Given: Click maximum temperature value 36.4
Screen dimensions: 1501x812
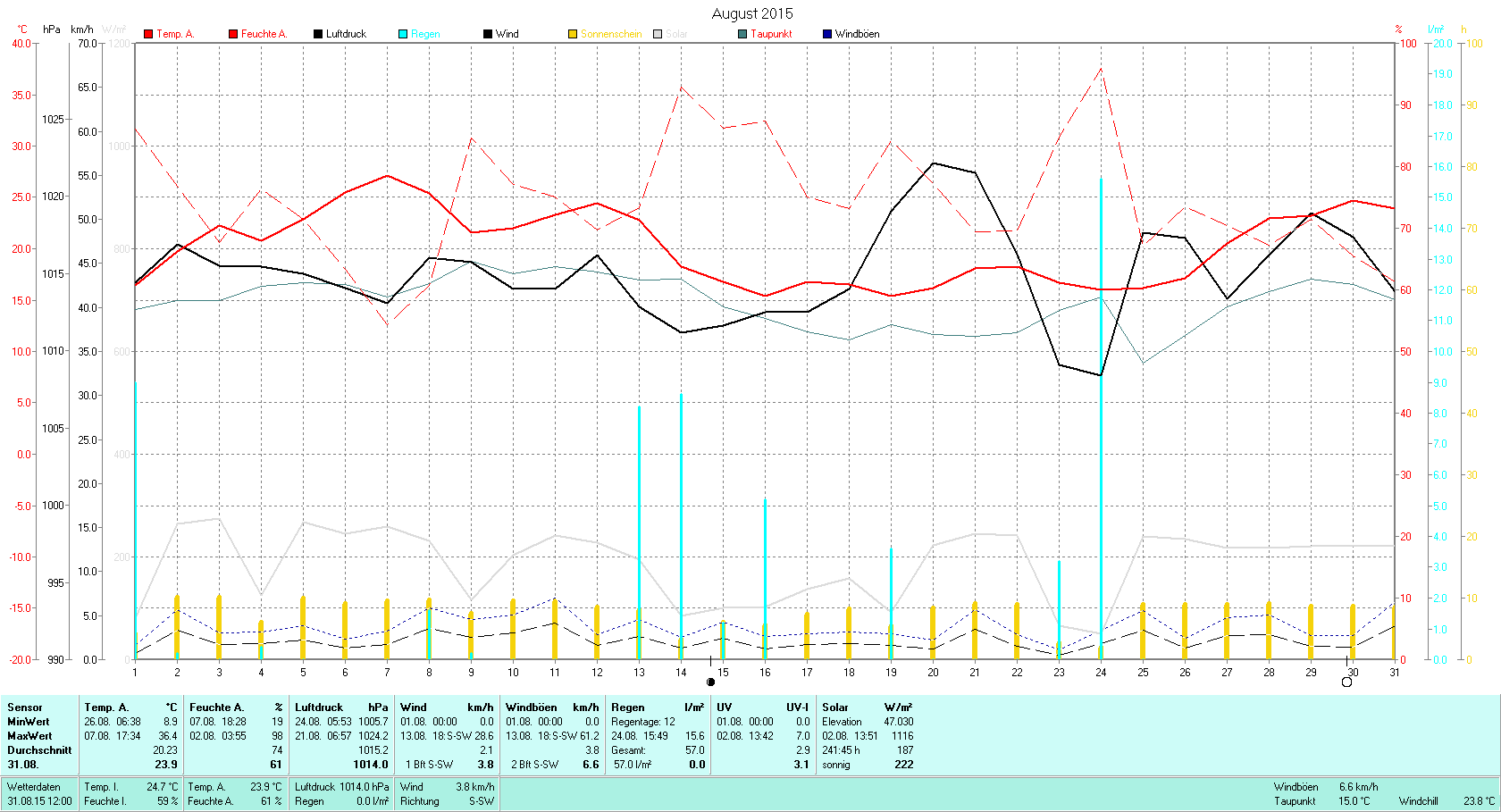Looking at the screenshot, I should click(168, 736).
